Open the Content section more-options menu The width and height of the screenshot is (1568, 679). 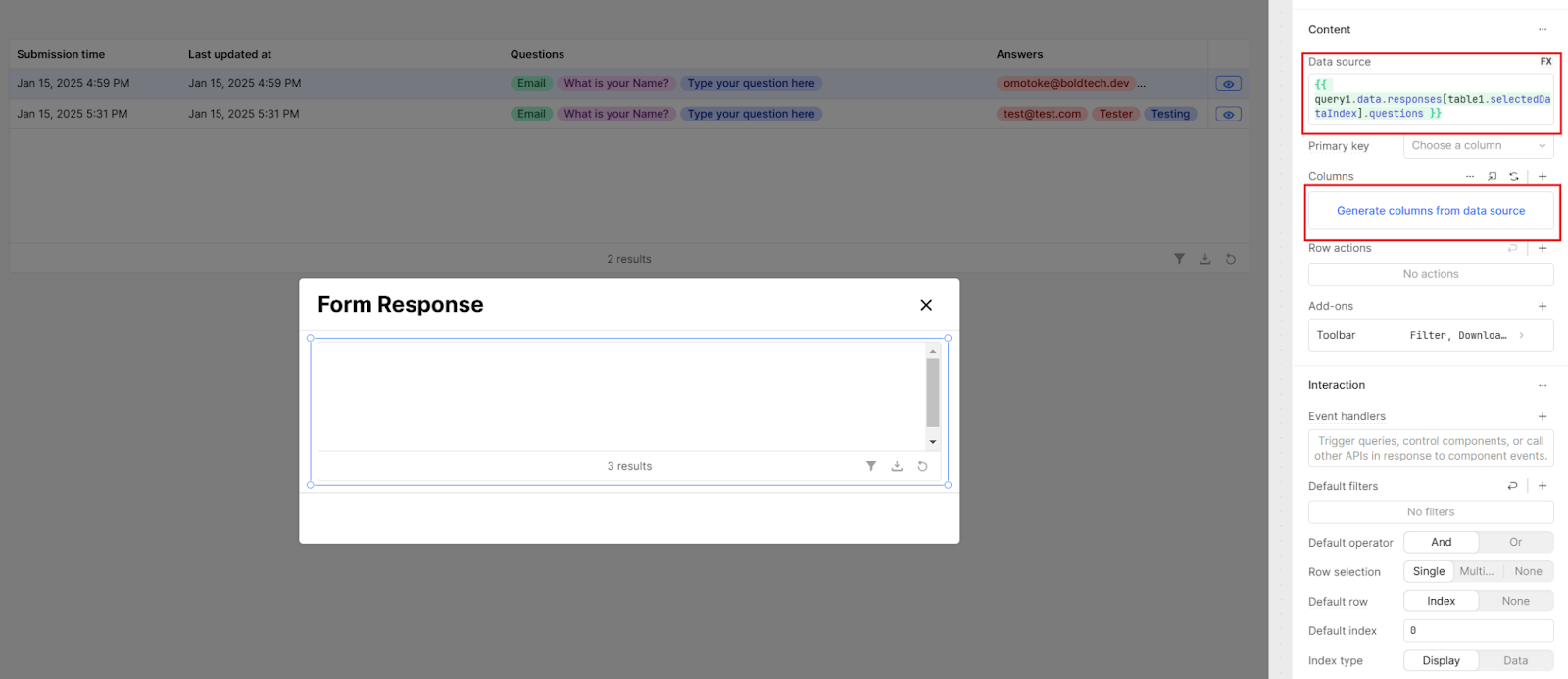tap(1542, 30)
